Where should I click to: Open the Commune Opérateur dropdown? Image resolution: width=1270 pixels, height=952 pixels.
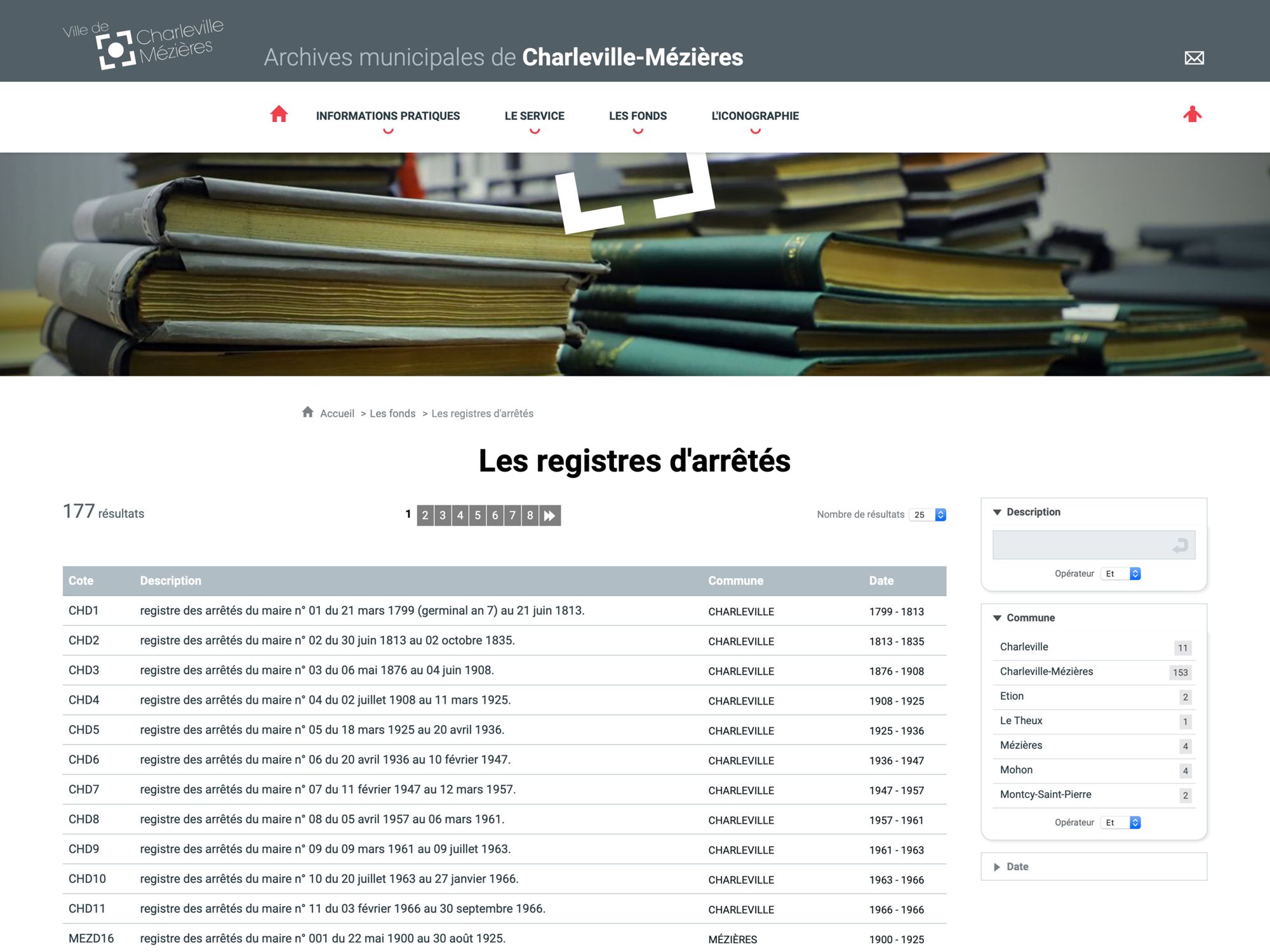point(1122,823)
